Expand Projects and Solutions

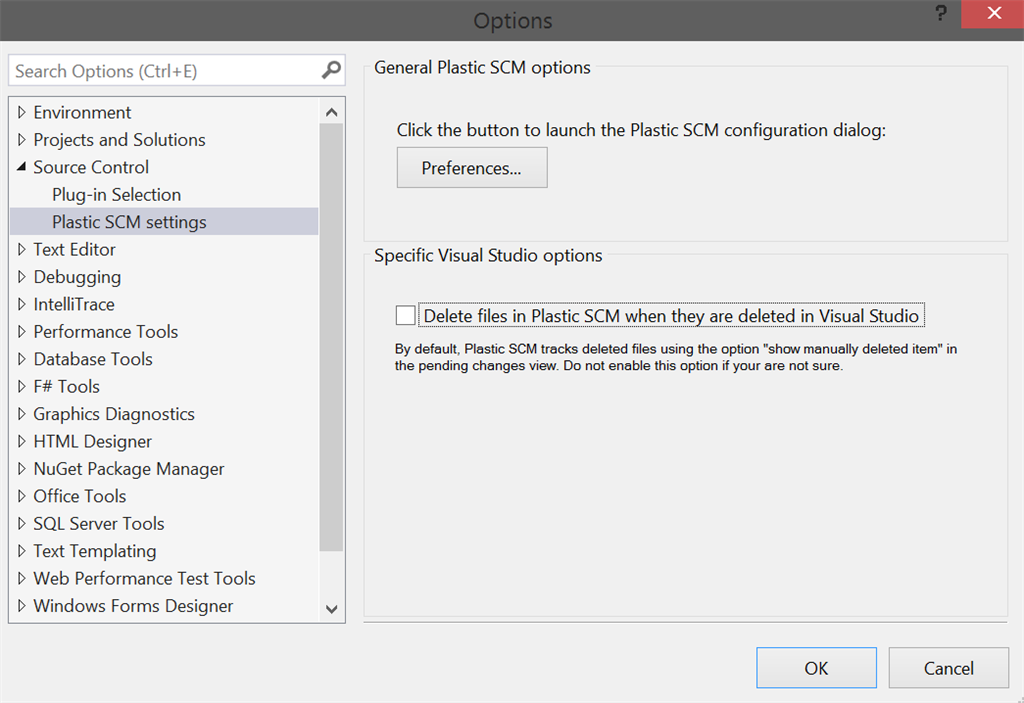point(22,139)
